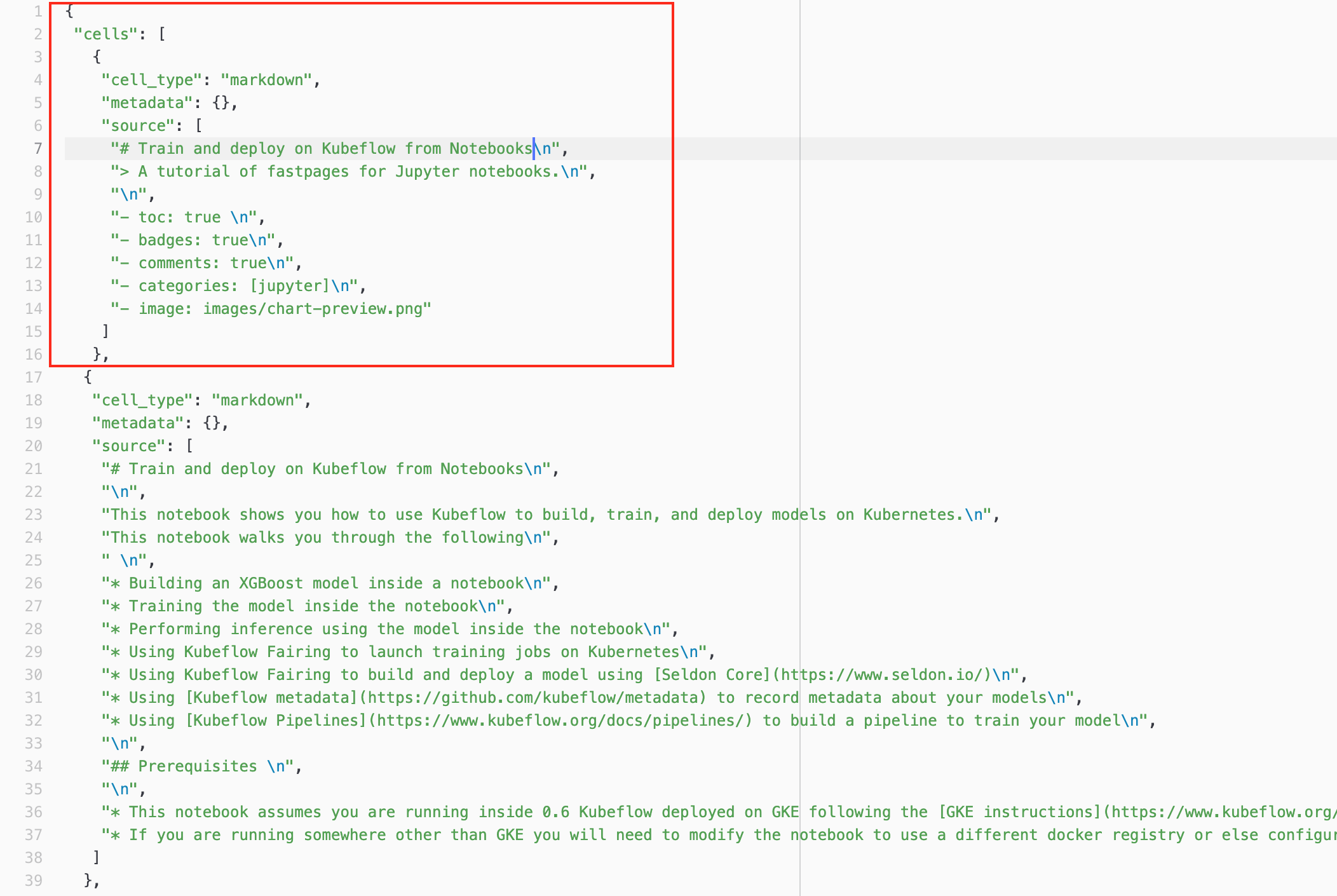This screenshot has height=896, width=1337.
Task: Select images/chart-preview.png on line 14
Action: click(316, 308)
